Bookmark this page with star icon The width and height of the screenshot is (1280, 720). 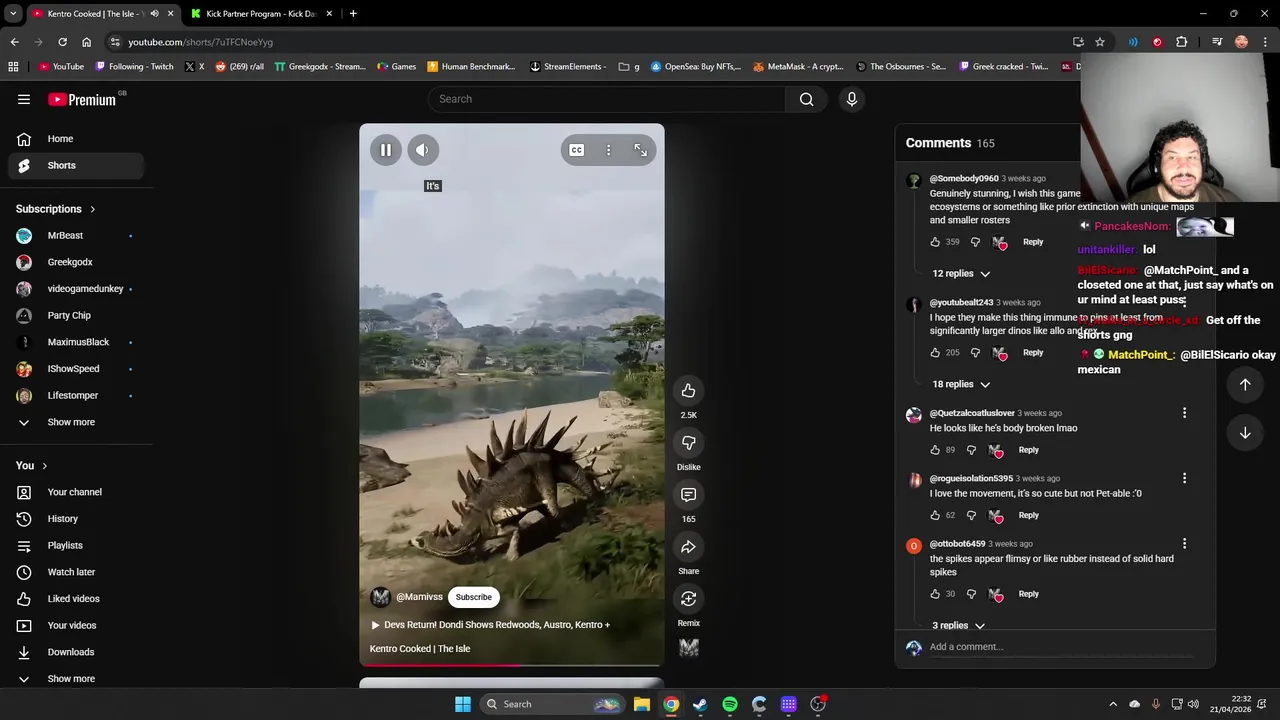click(x=1100, y=42)
